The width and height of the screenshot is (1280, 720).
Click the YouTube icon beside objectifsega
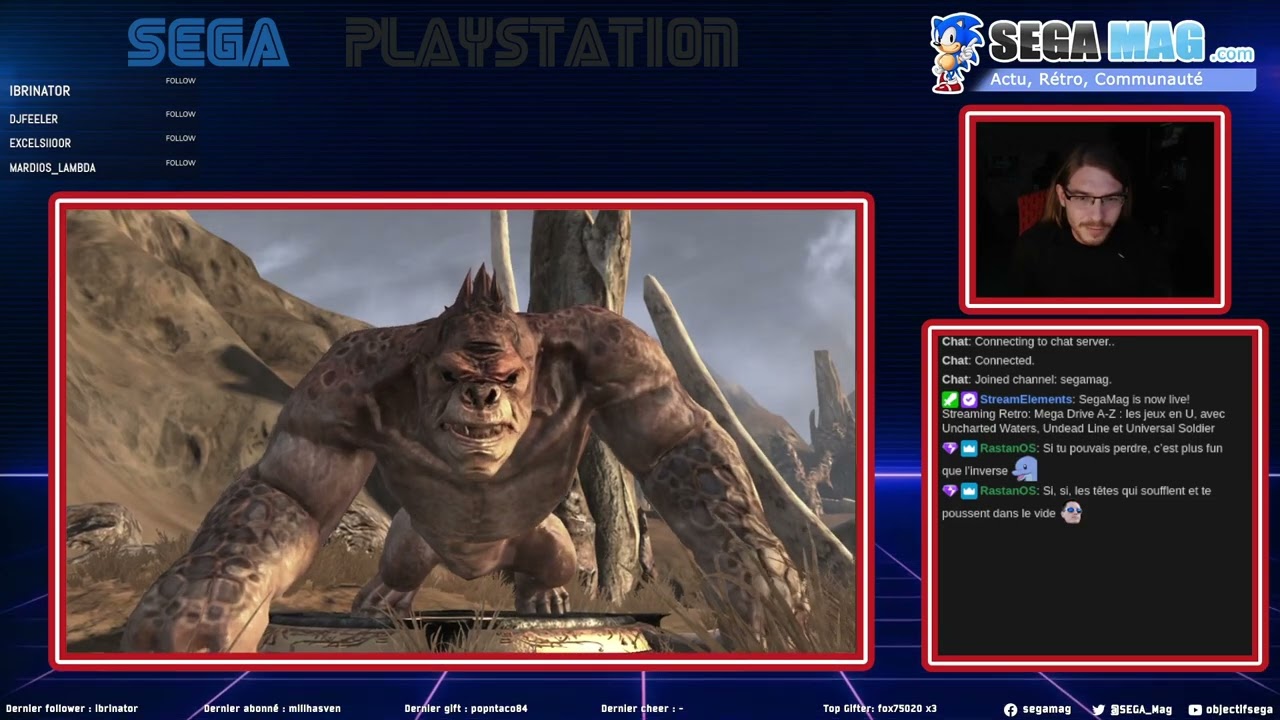point(1195,709)
